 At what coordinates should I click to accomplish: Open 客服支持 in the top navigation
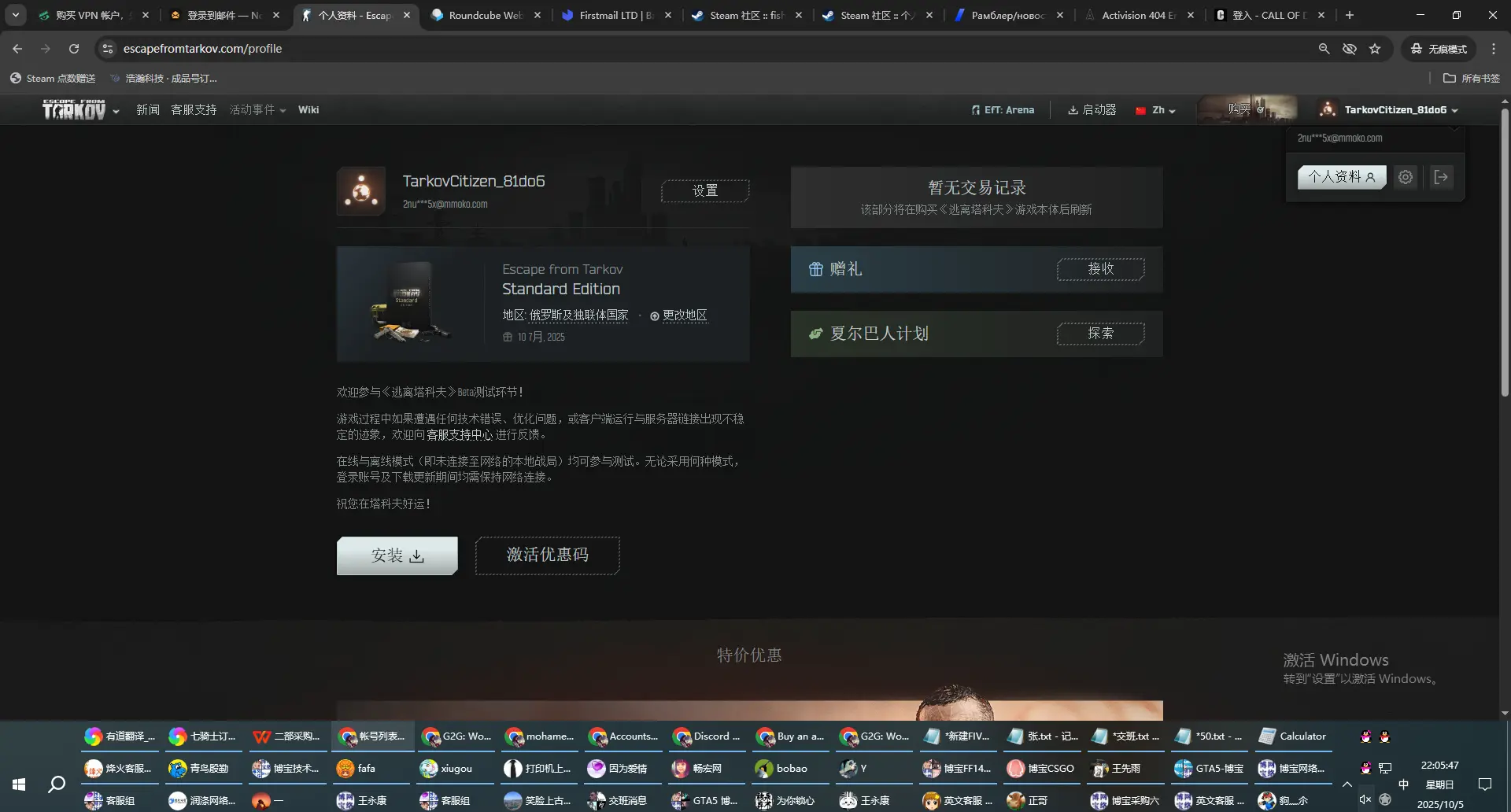pos(194,110)
